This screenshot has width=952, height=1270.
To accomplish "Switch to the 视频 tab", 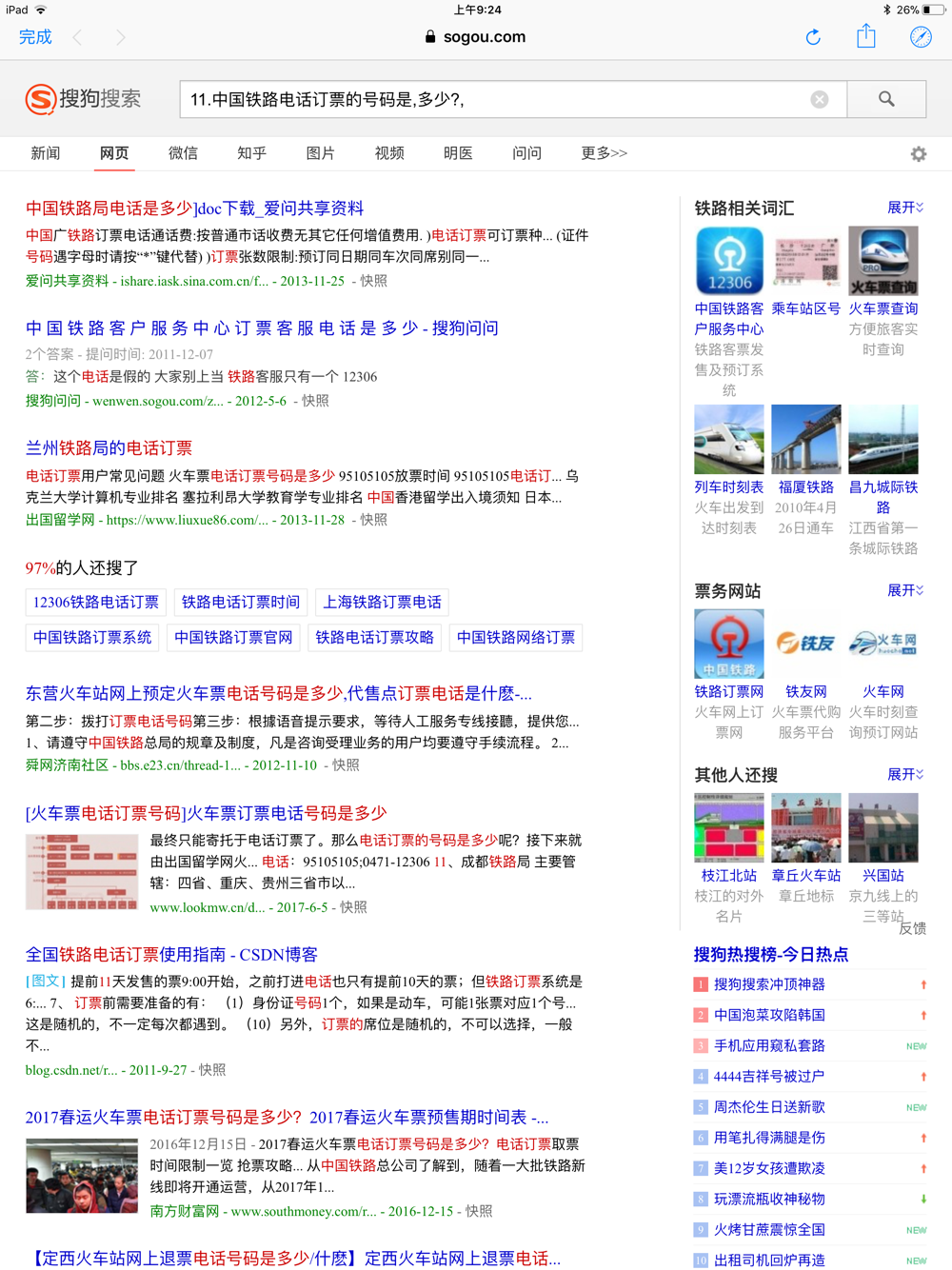I will (x=389, y=153).
